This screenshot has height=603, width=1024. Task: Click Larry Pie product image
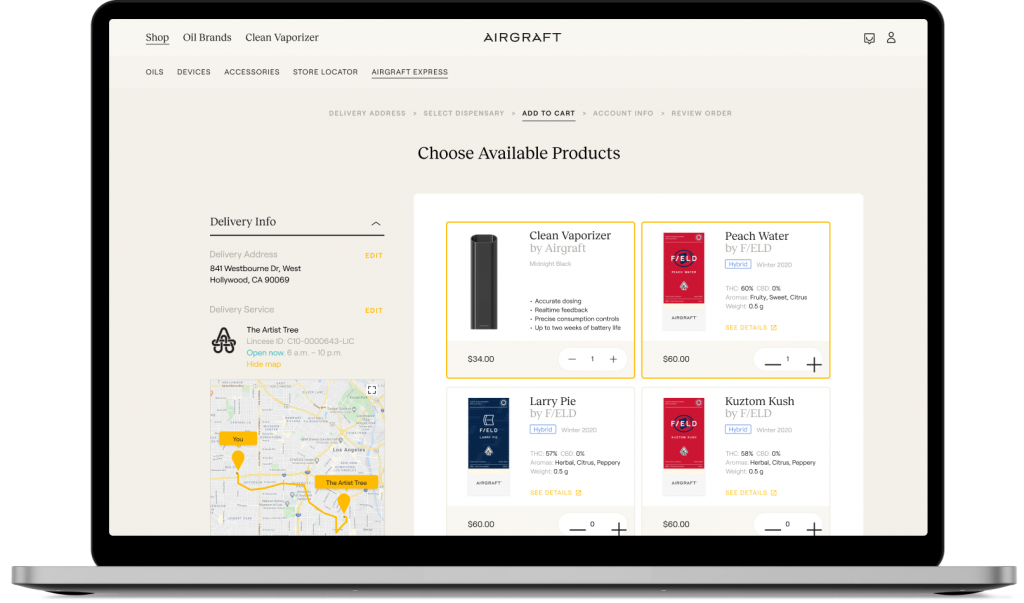[488, 446]
